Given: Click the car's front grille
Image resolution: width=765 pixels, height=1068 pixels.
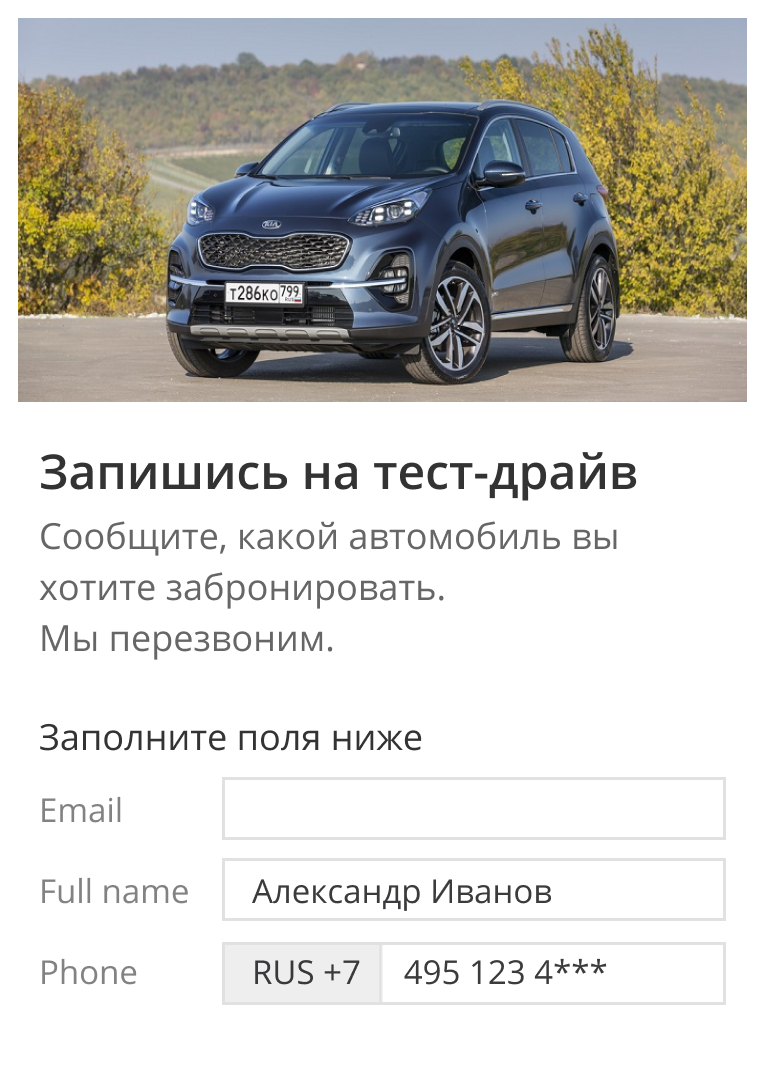Looking at the screenshot, I should [x=274, y=251].
